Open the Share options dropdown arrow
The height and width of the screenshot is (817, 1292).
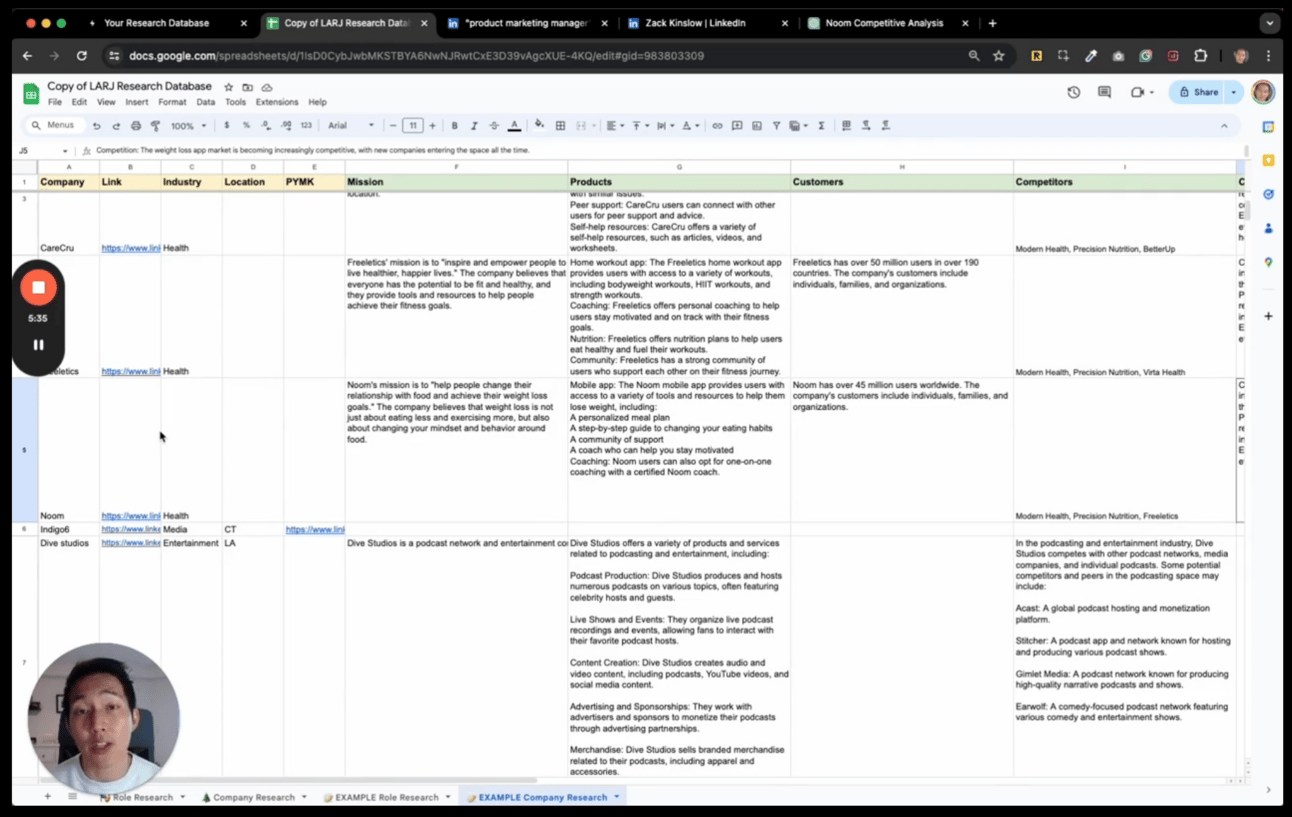(1234, 92)
